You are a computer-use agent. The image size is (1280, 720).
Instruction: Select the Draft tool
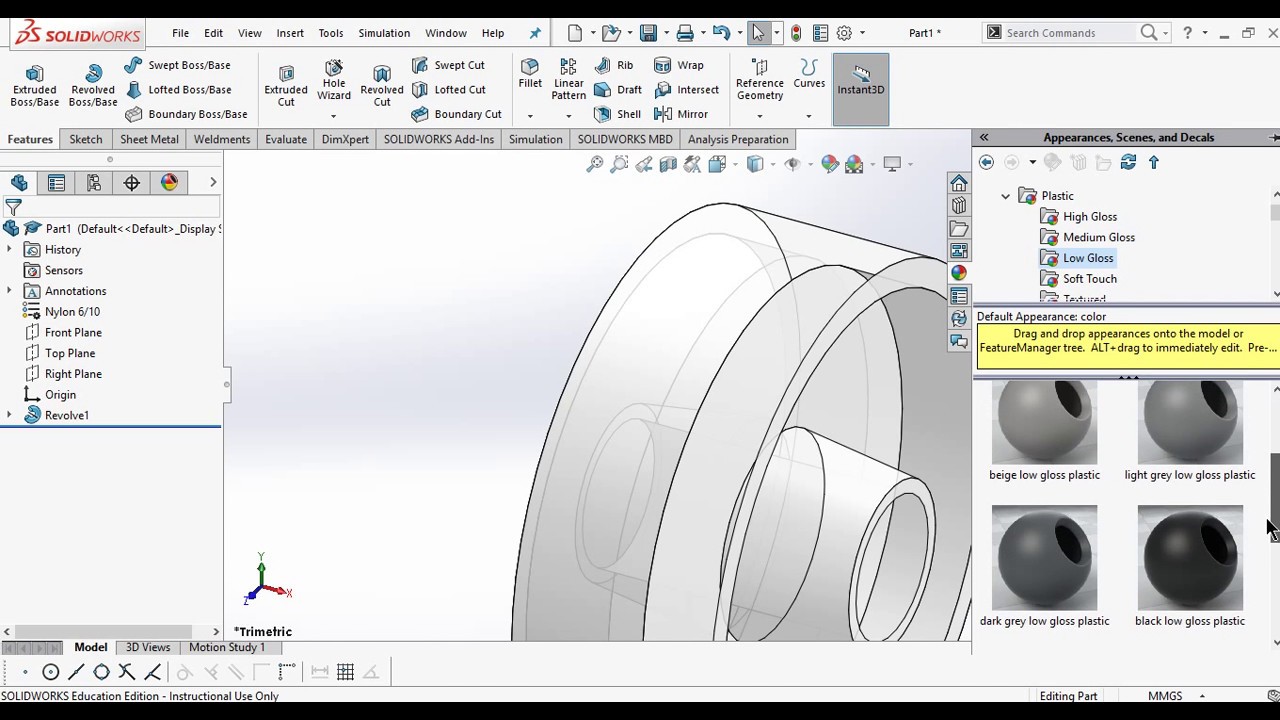point(618,90)
